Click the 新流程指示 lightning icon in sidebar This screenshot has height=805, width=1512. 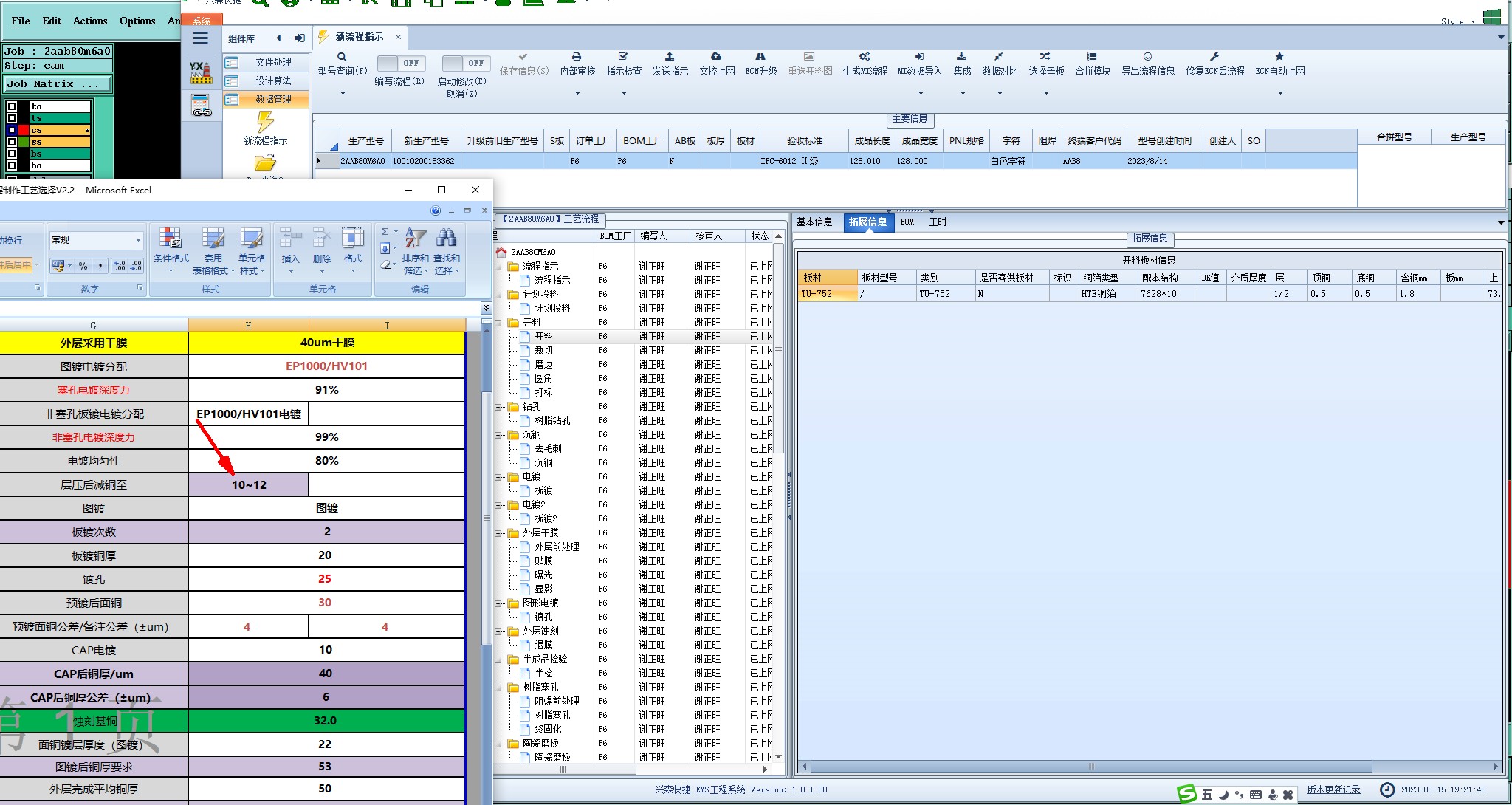tap(265, 122)
